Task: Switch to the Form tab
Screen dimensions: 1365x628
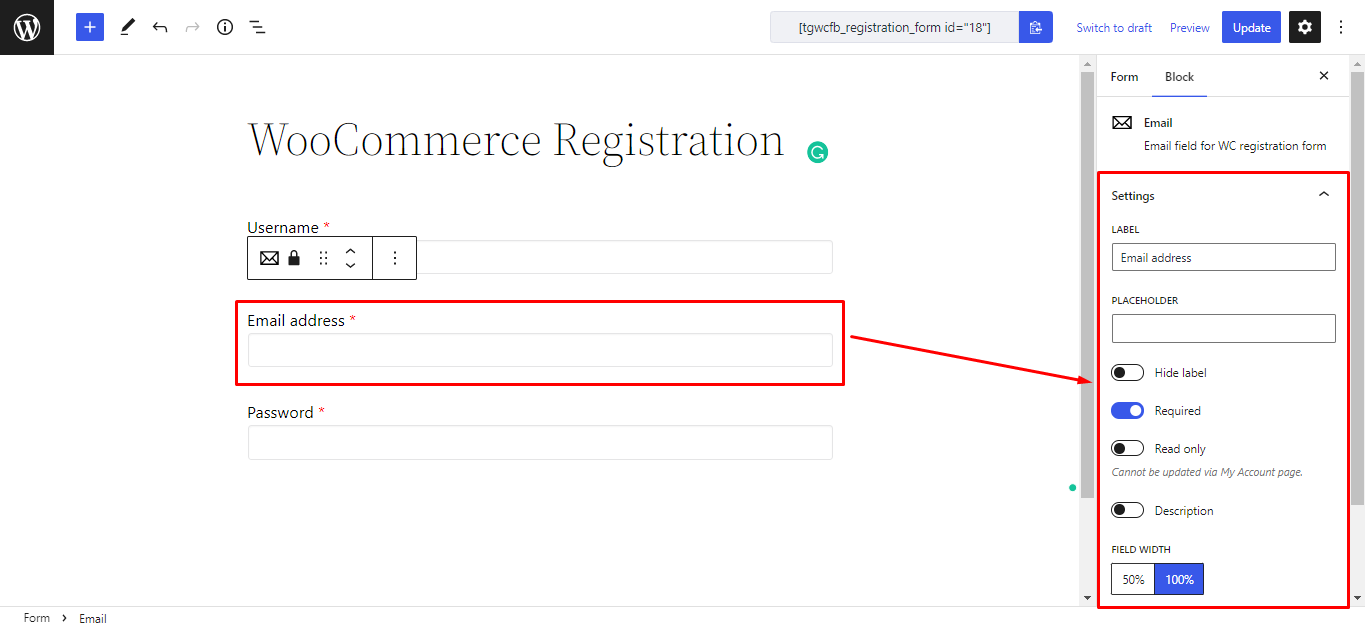Action: click(1124, 76)
